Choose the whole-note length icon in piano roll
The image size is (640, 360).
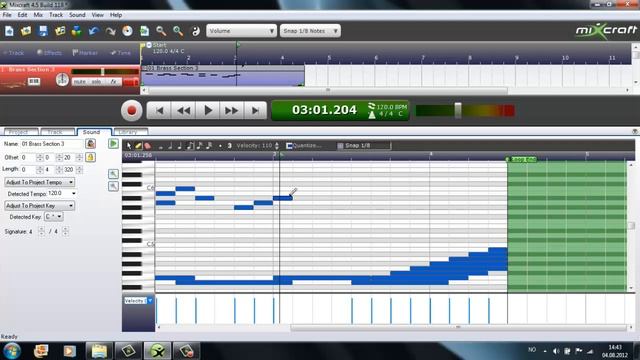pos(160,146)
